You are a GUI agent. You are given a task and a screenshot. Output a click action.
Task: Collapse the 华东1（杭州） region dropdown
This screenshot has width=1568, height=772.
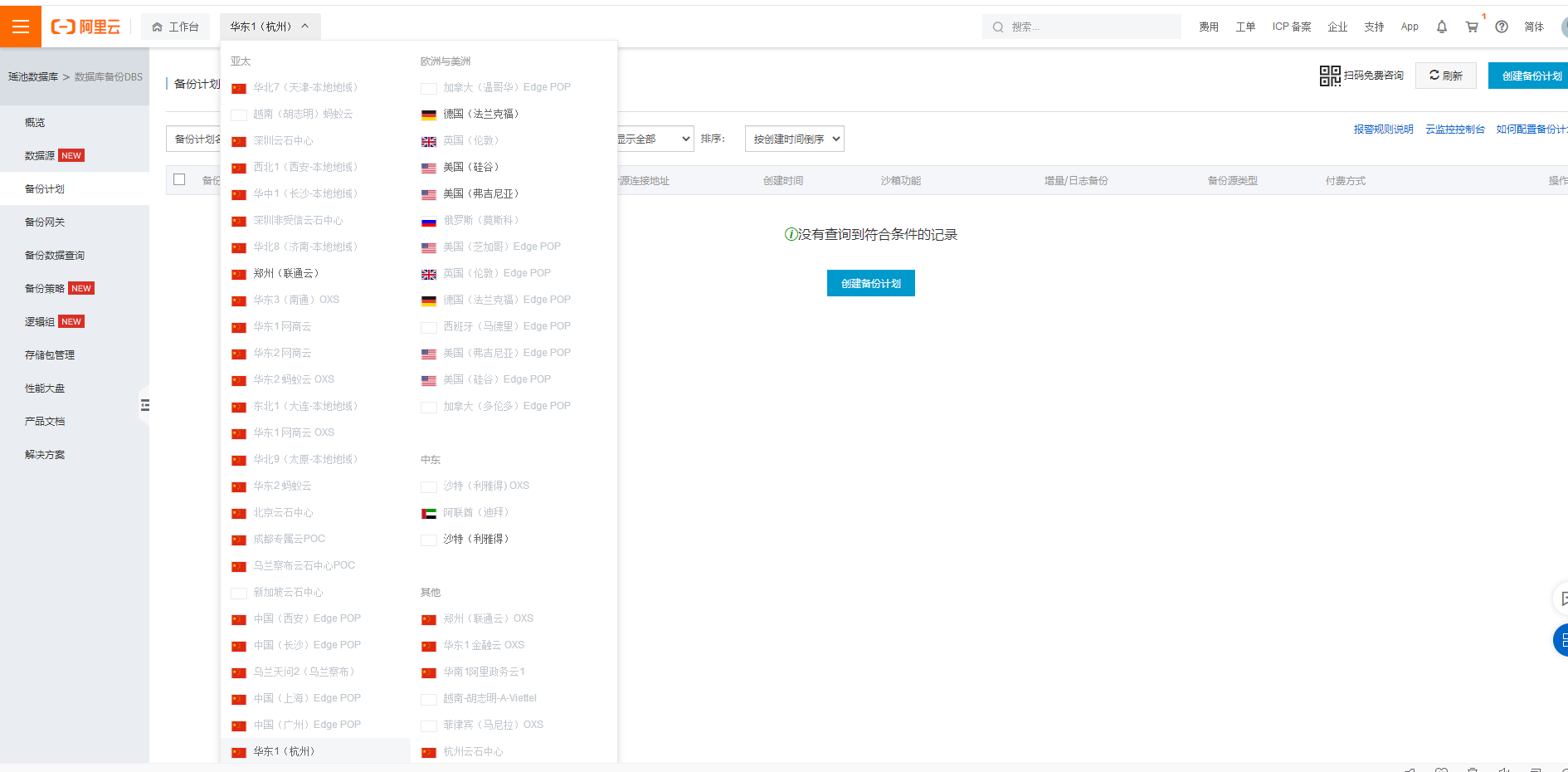(x=270, y=27)
